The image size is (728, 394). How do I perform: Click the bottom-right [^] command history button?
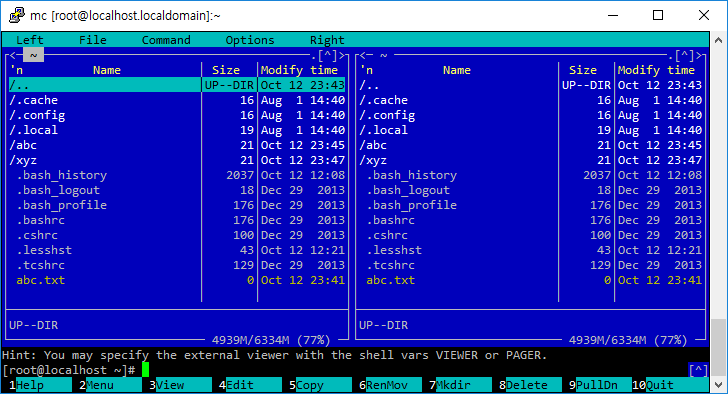pyautogui.click(x=698, y=370)
